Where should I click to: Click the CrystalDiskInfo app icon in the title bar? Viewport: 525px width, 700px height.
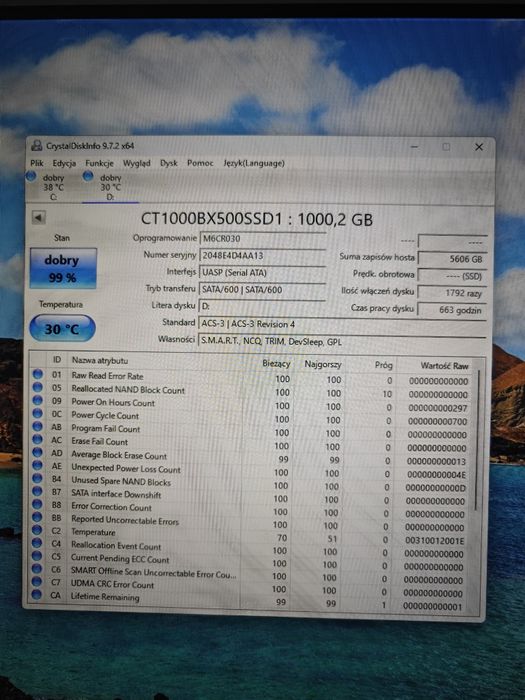(36, 146)
